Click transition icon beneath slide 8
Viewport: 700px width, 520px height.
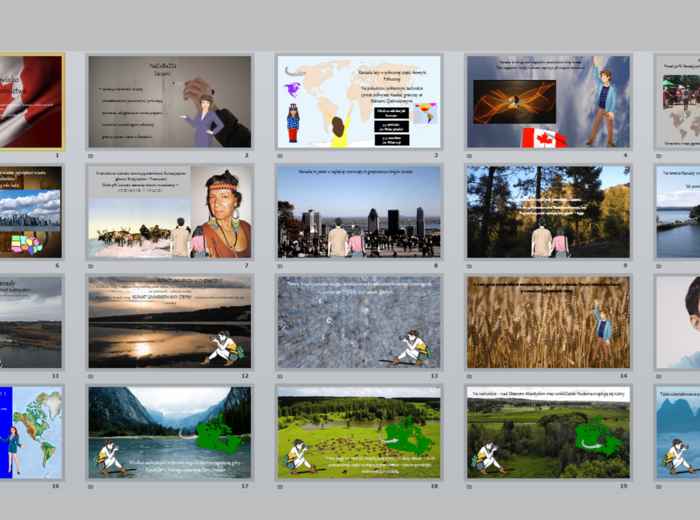pyautogui.click(x=281, y=266)
